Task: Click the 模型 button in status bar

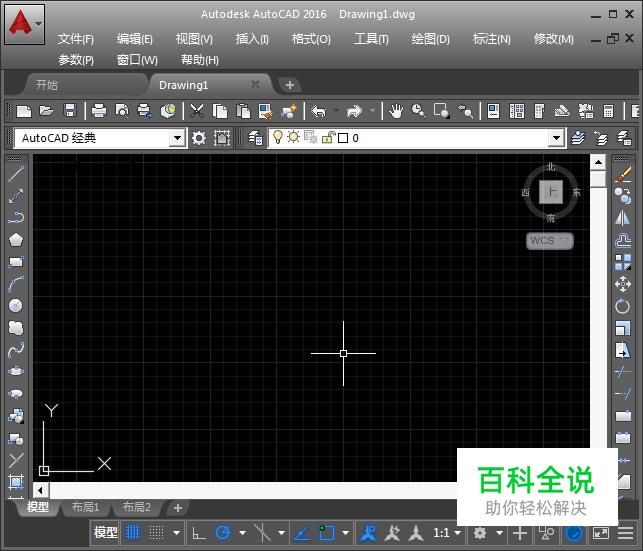Action: point(105,533)
